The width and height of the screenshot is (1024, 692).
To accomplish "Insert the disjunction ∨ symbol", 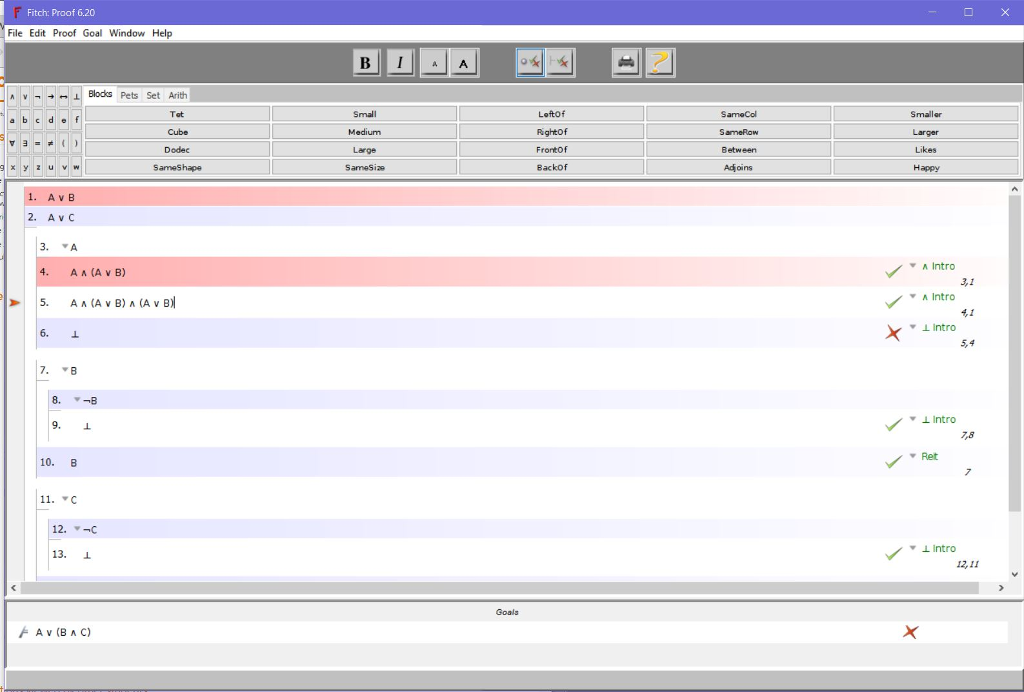I will [25, 96].
